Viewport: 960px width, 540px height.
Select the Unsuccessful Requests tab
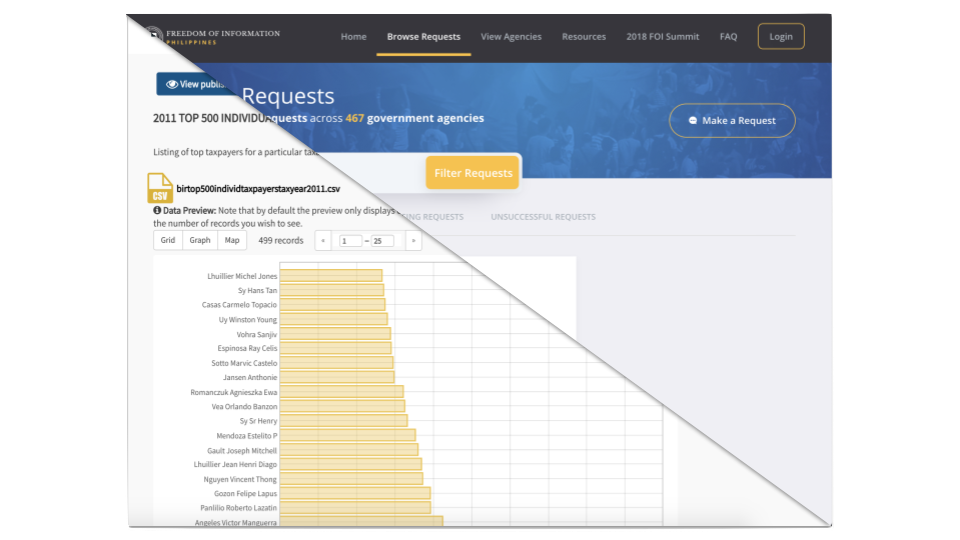[543, 217]
